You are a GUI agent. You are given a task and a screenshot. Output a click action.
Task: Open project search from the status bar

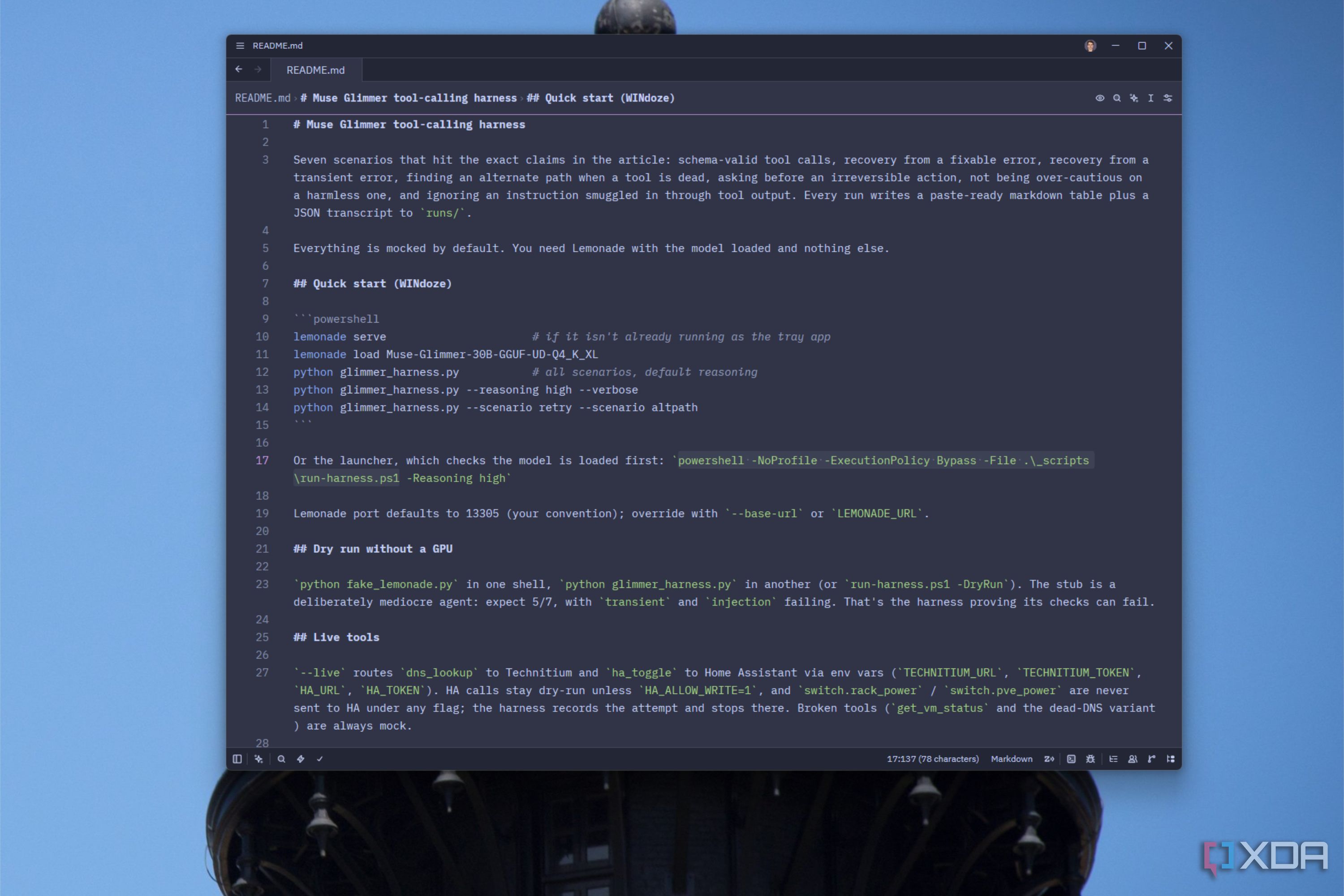281,759
